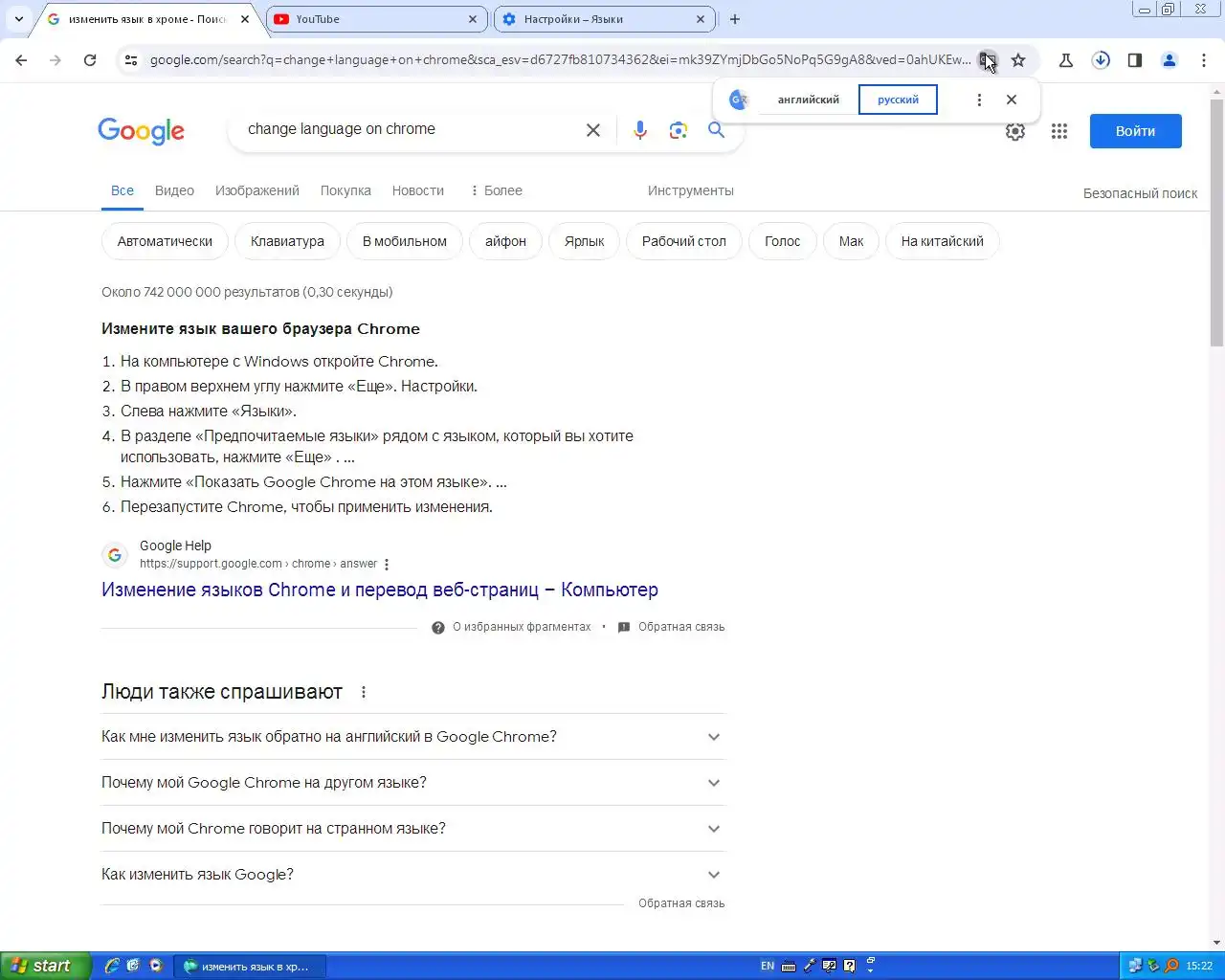This screenshot has width=1225, height=980.
Task: Expand Почему мой Chrome говорит на странном языке
Action: pyautogui.click(x=413, y=829)
